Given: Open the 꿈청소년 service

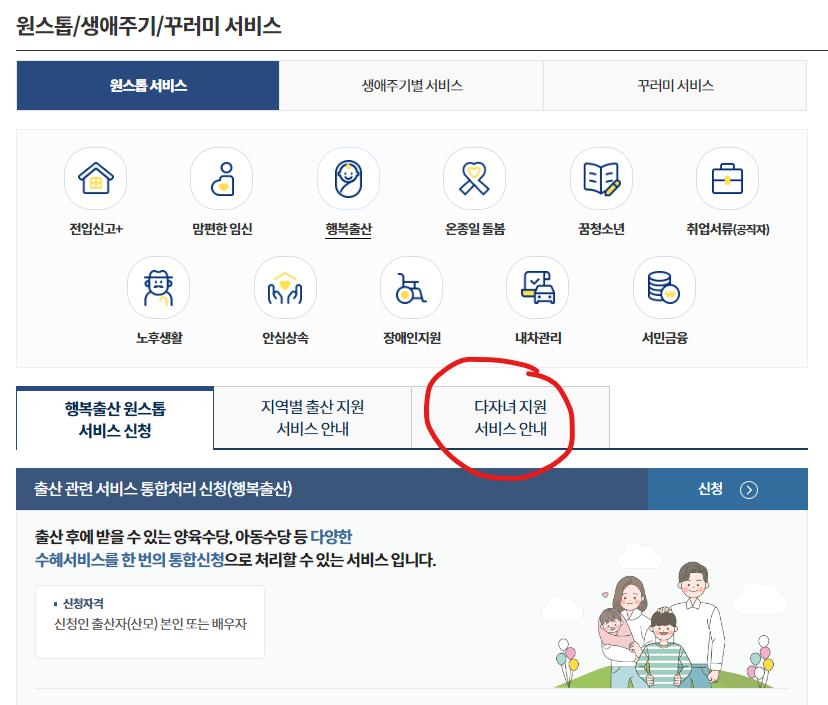Looking at the screenshot, I should coord(600,178).
